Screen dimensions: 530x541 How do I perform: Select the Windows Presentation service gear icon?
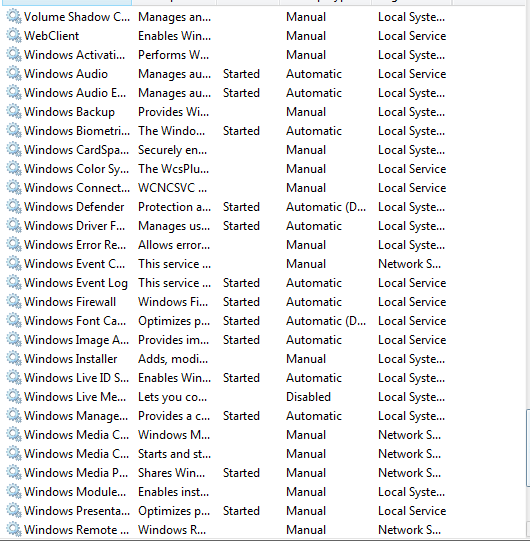14,510
